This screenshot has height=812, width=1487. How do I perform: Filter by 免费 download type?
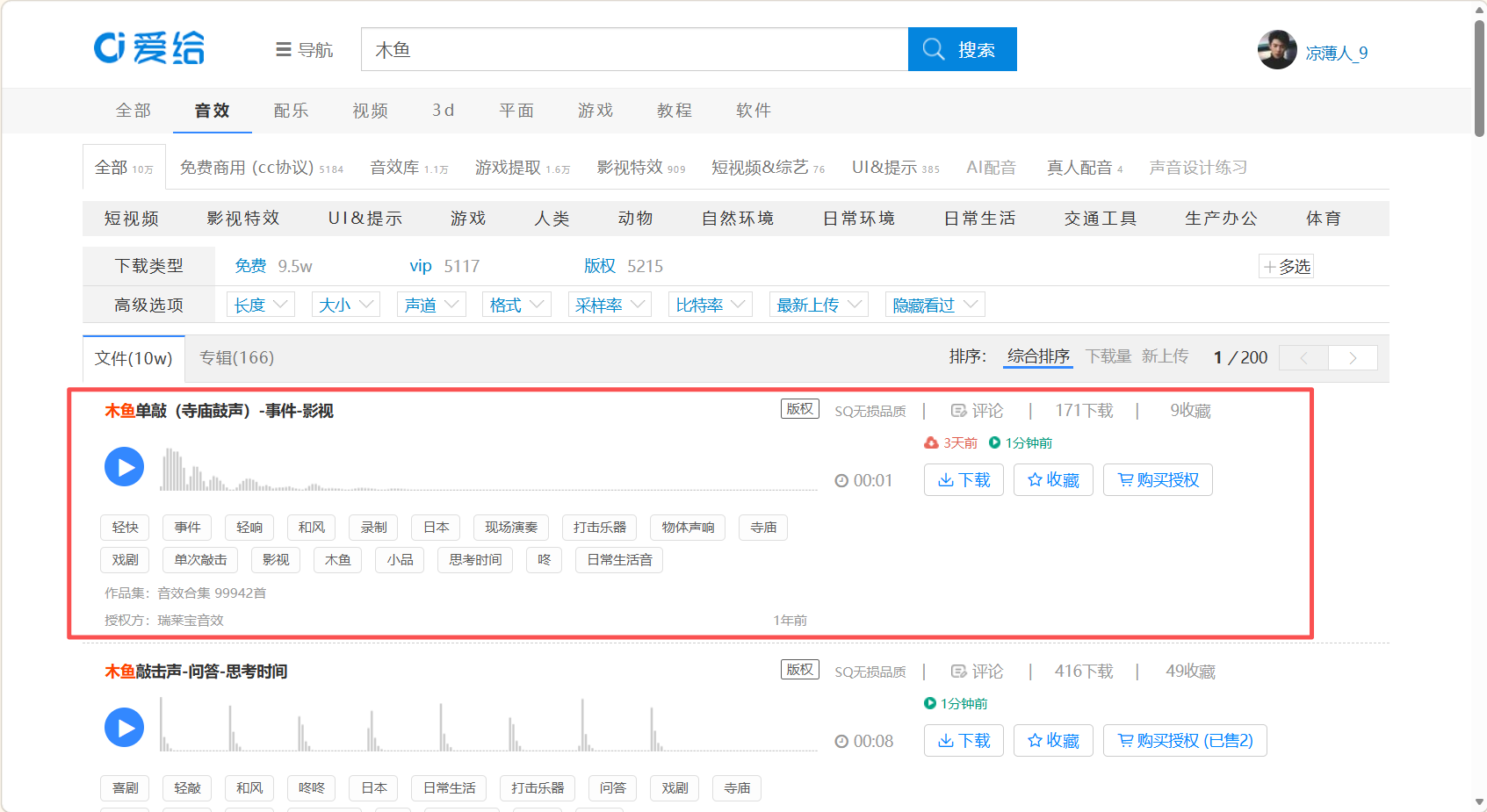[x=250, y=266]
